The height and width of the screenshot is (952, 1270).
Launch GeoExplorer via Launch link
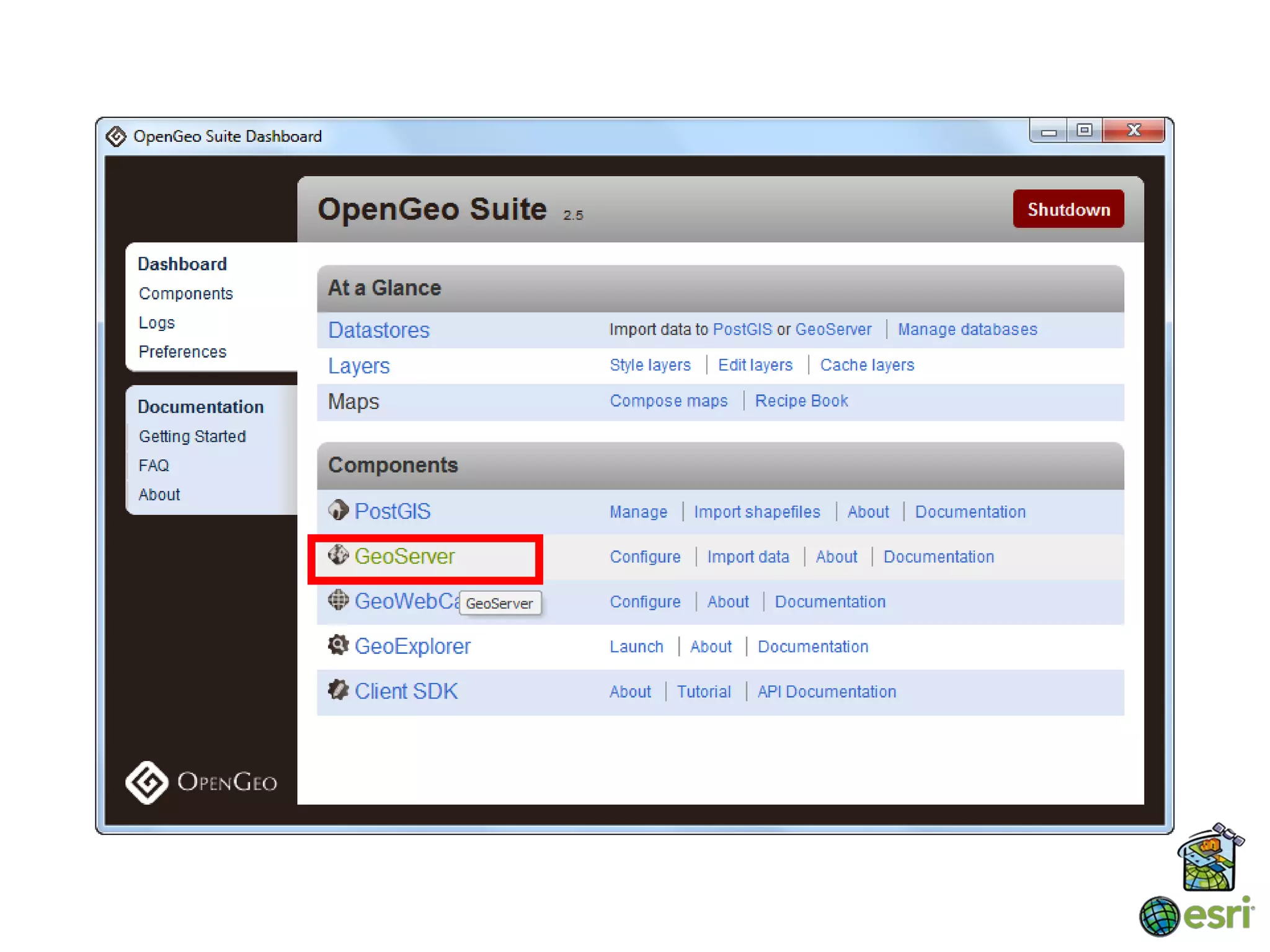click(x=636, y=647)
